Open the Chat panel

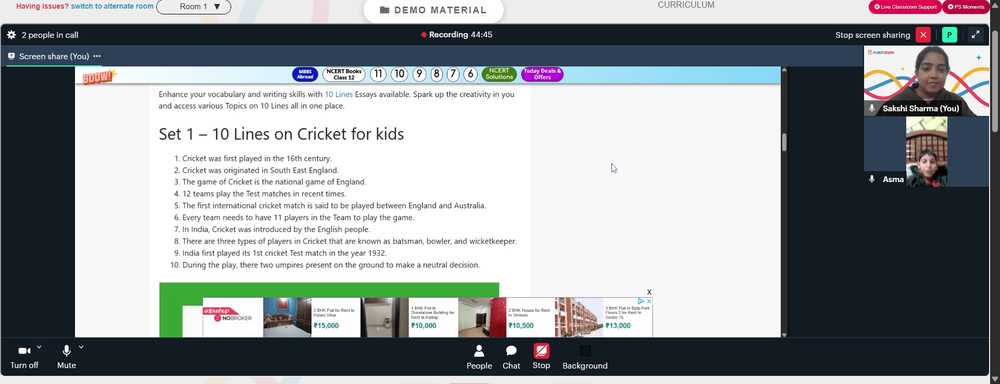click(511, 357)
